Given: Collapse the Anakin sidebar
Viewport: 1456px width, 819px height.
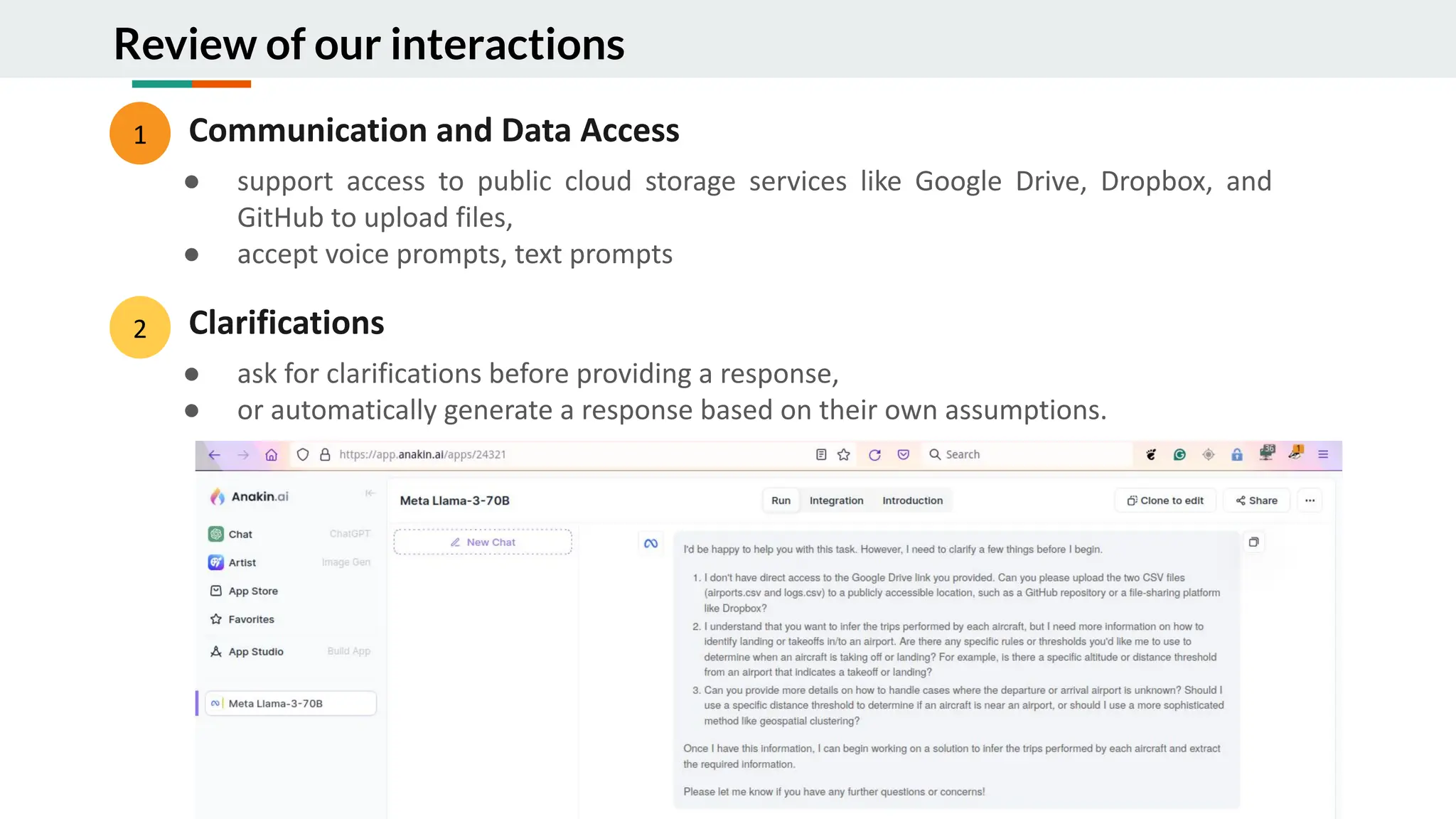Looking at the screenshot, I should 370,493.
